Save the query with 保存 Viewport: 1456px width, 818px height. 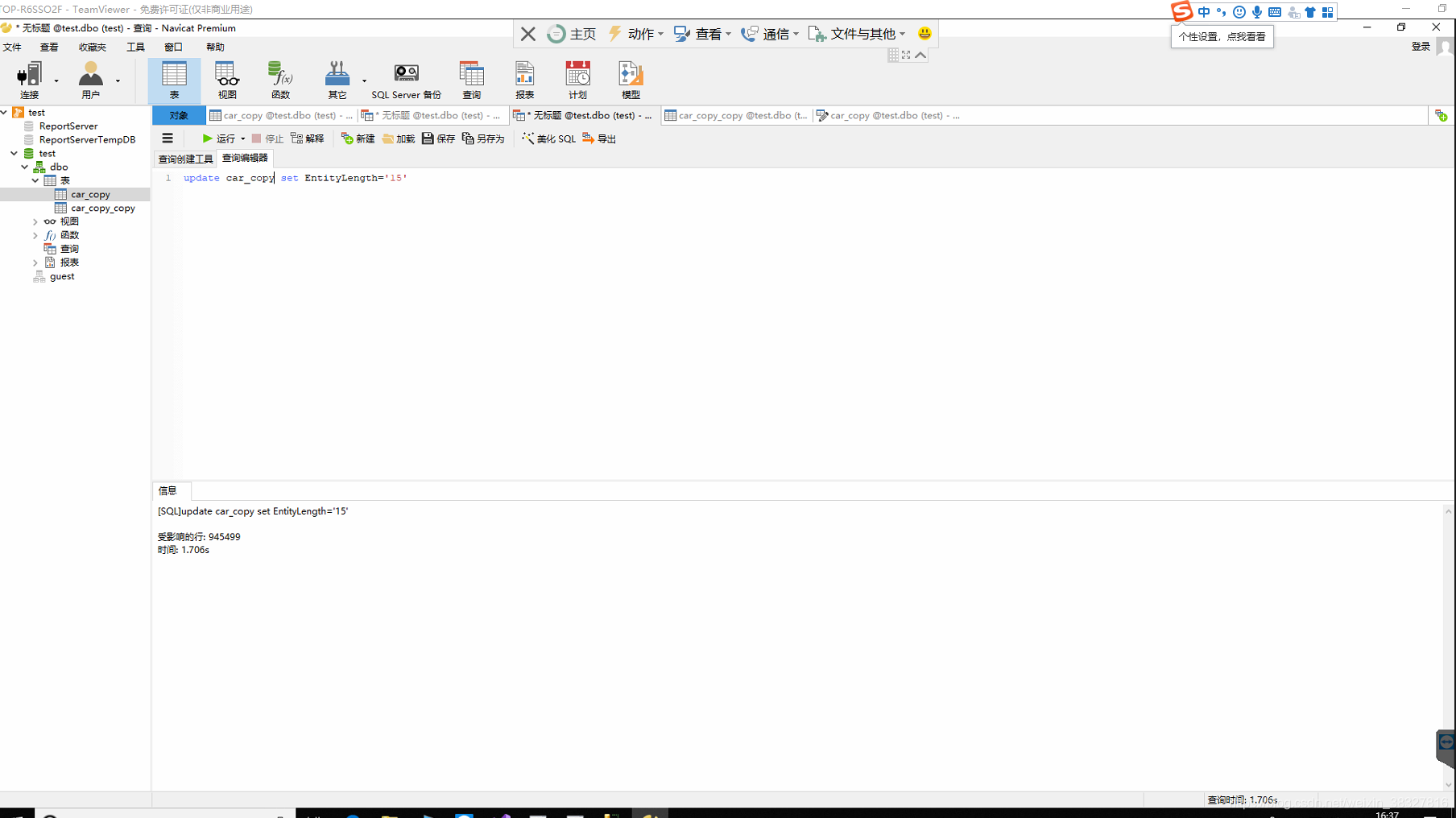(x=438, y=138)
